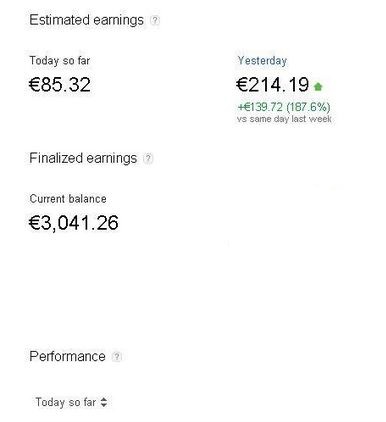Image resolution: width=386 pixels, height=422 pixels.
Task: Click the (187.6%) percentage change
Action: point(308,107)
